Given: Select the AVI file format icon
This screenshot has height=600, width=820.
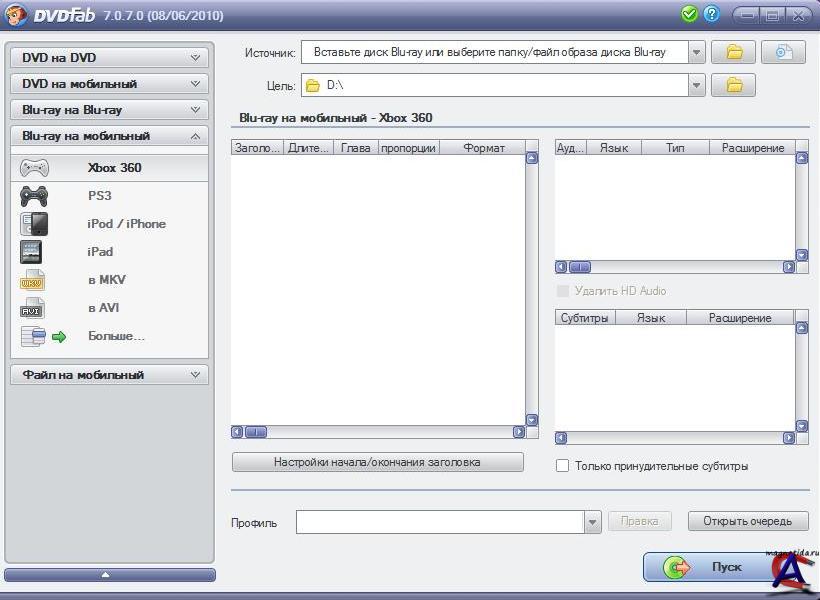Looking at the screenshot, I should point(32,308).
